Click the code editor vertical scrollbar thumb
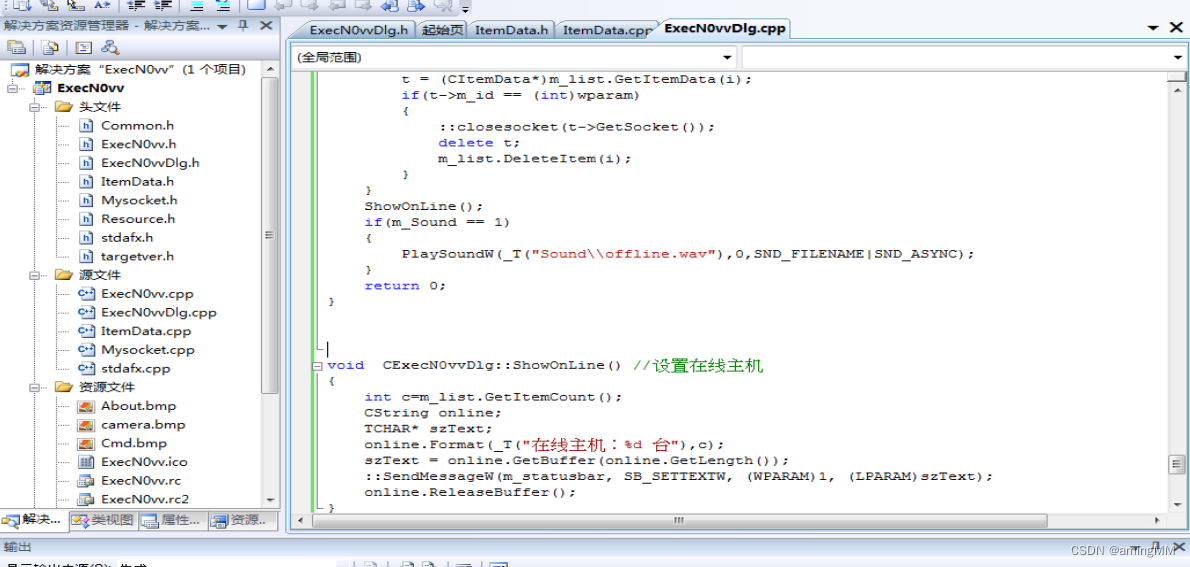This screenshot has width=1190, height=567. tap(1176, 464)
